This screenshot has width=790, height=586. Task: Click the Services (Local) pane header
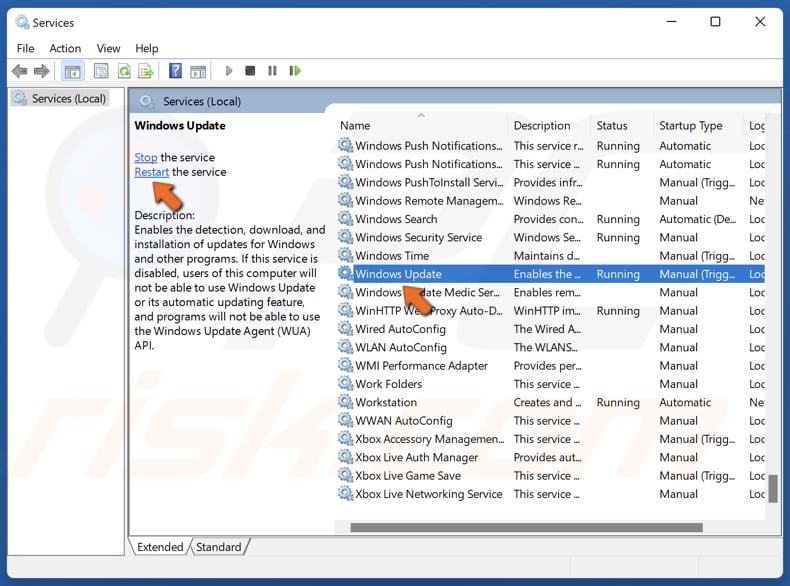202,101
